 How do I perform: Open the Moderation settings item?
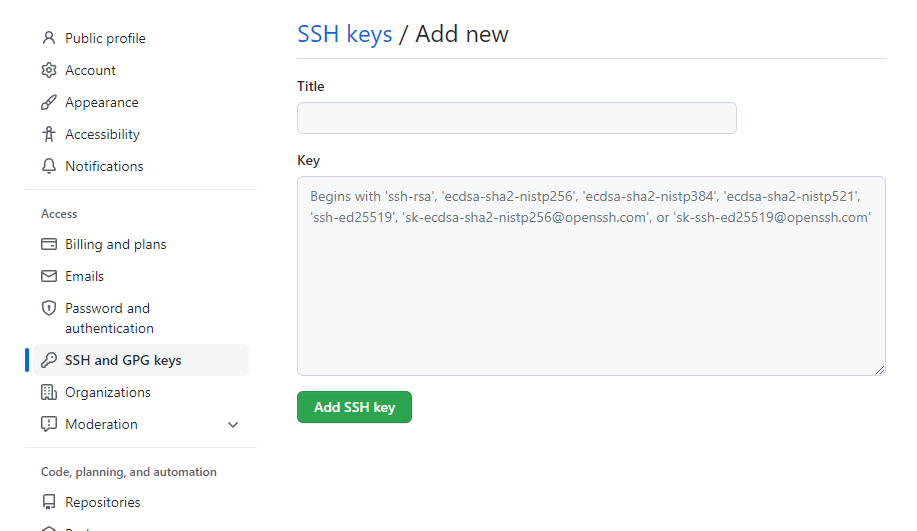(x=101, y=424)
